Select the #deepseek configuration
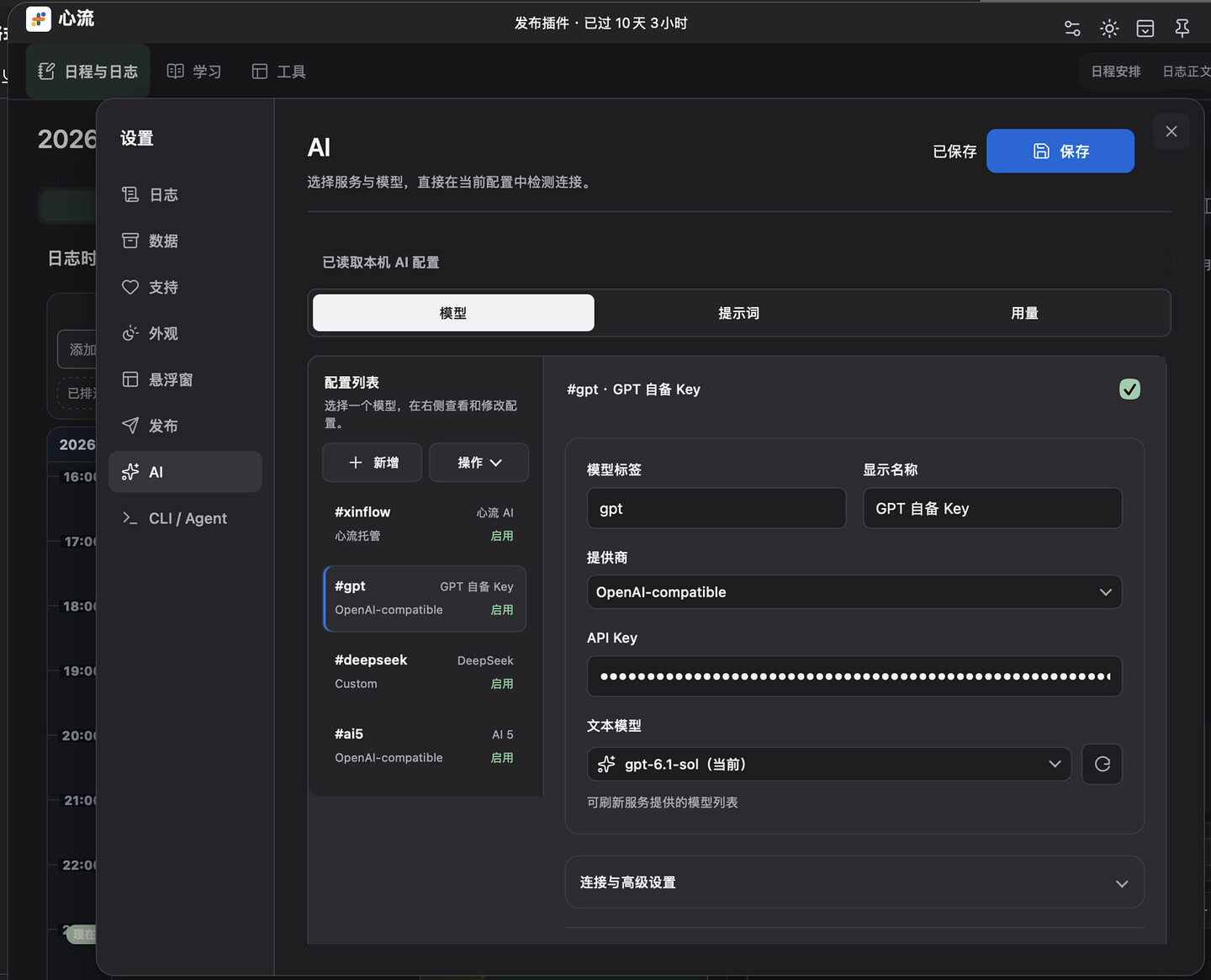 pos(425,672)
